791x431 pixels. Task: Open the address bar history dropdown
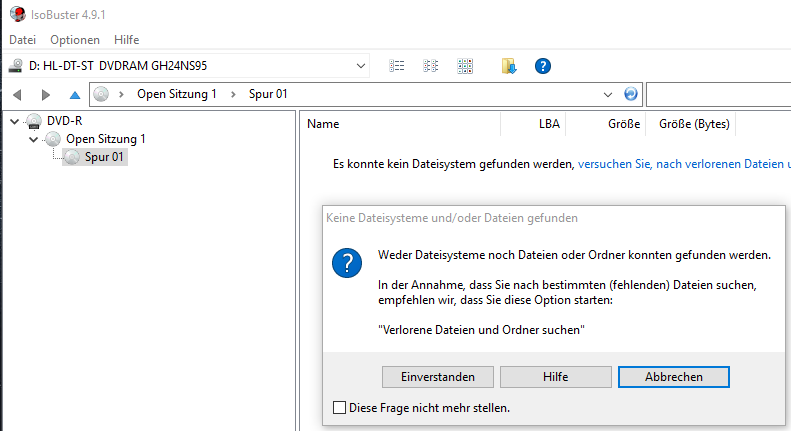[607, 94]
